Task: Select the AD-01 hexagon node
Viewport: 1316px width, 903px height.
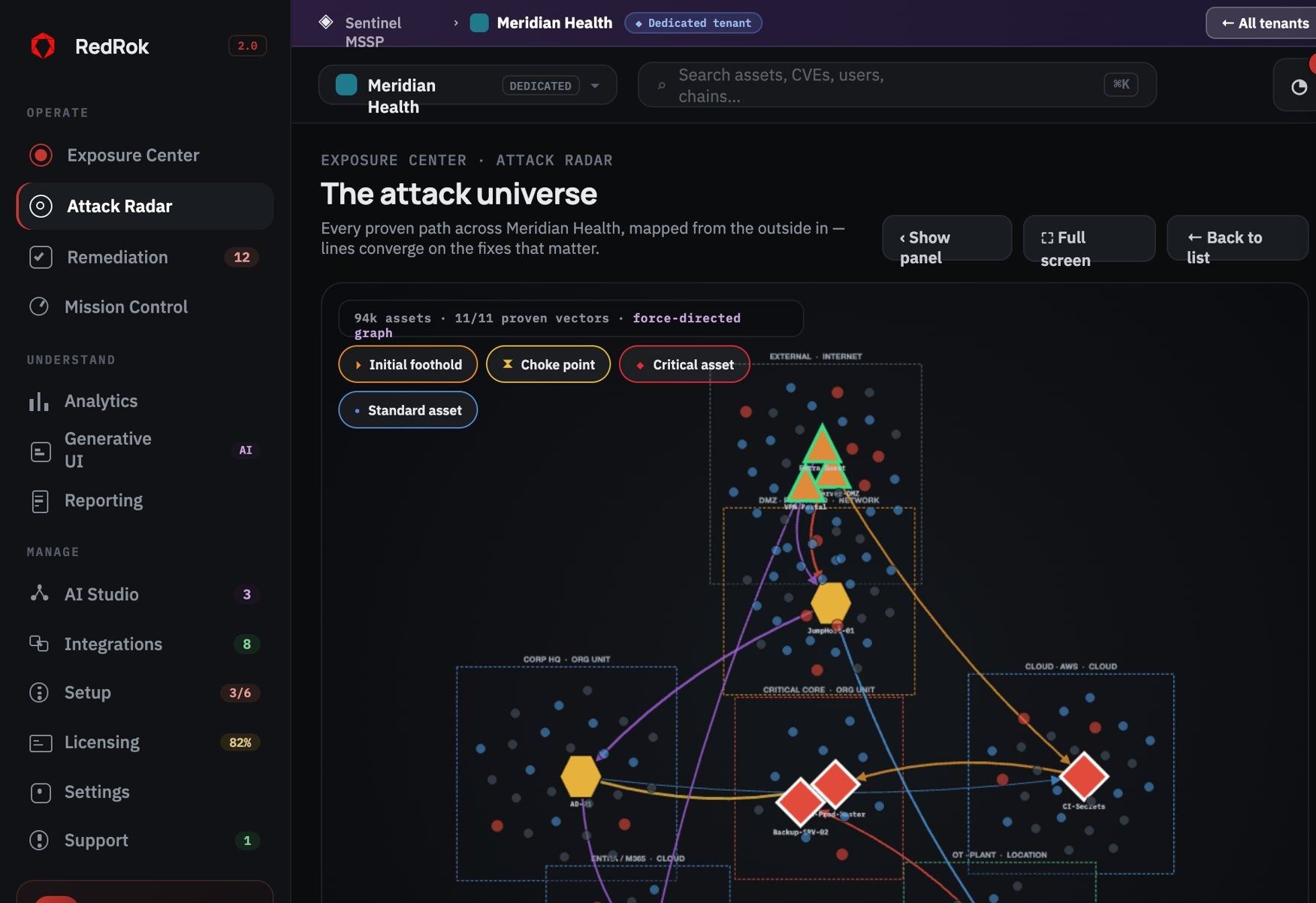Action: 581,776
